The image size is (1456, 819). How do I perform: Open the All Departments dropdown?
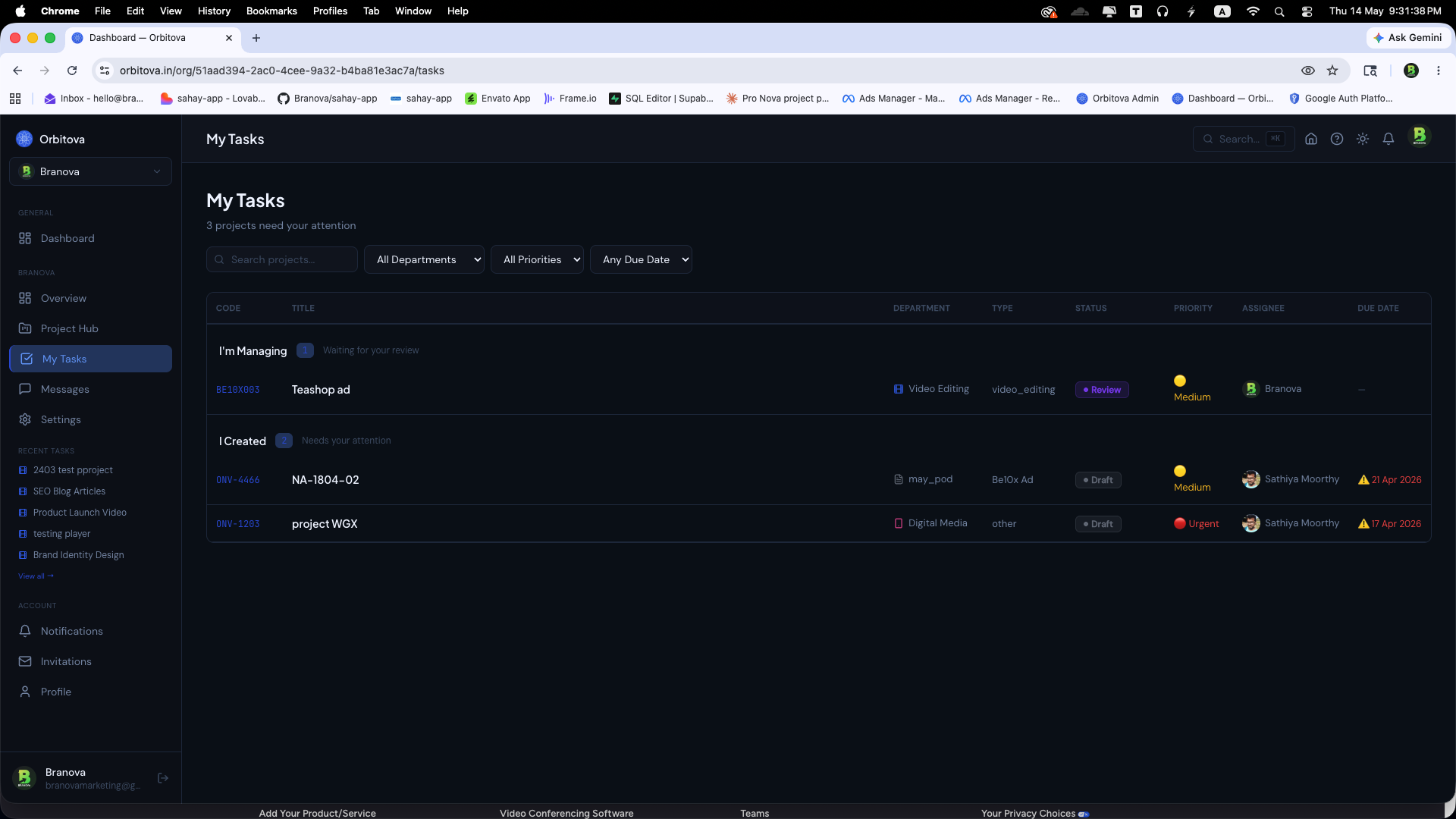point(424,259)
